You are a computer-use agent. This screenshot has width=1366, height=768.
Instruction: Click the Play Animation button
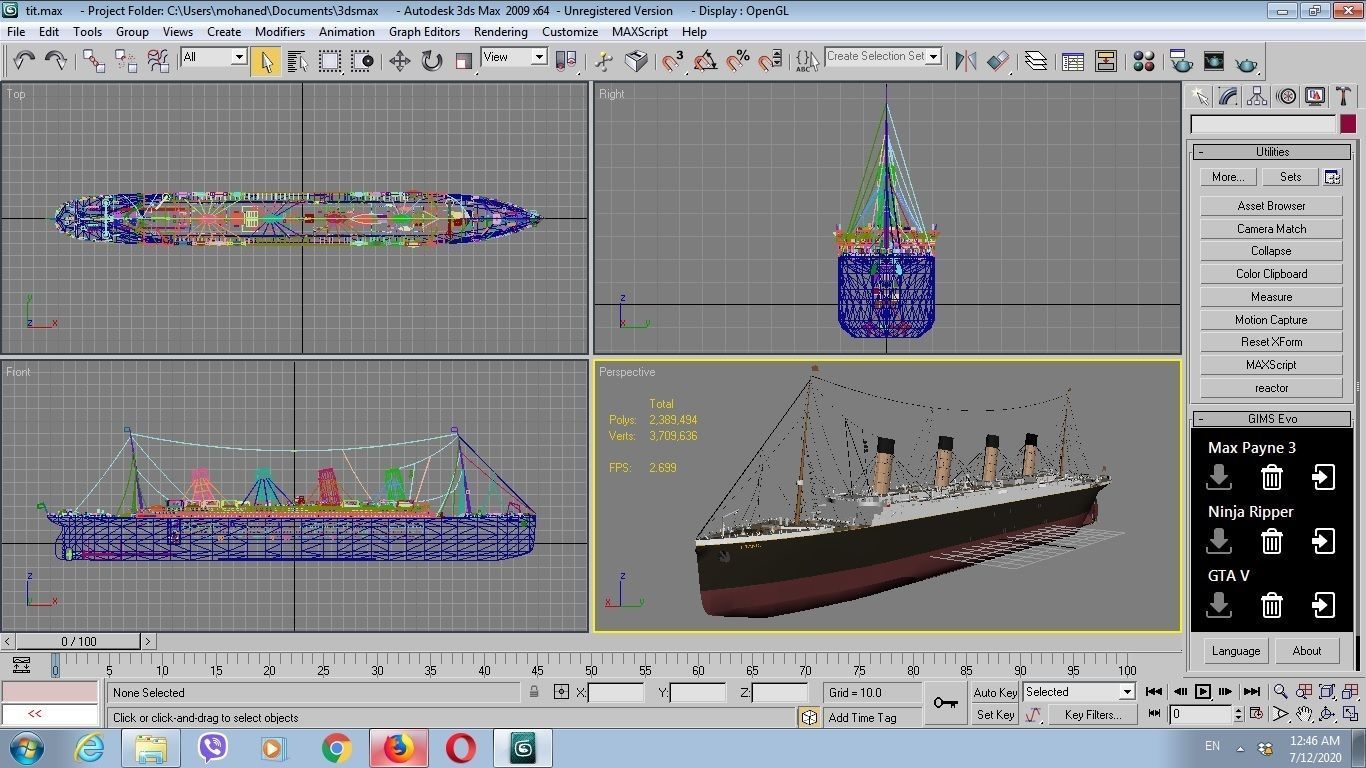(1203, 691)
